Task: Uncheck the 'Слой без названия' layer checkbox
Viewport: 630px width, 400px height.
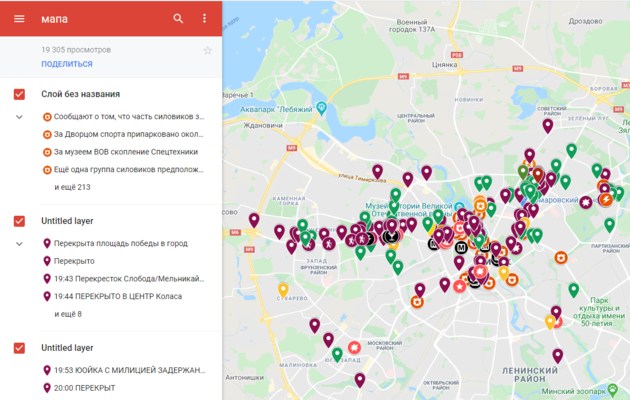Action: point(19,94)
